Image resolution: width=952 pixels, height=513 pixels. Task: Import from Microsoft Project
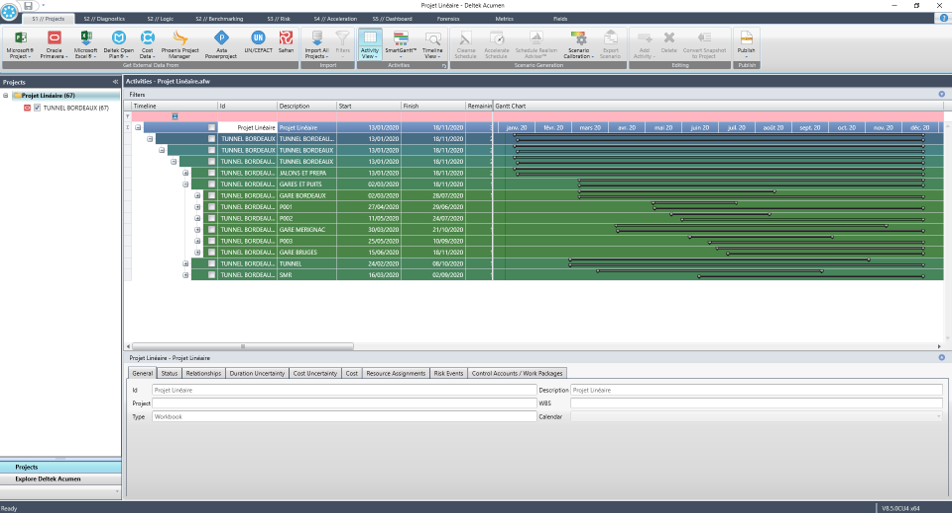click(20, 44)
